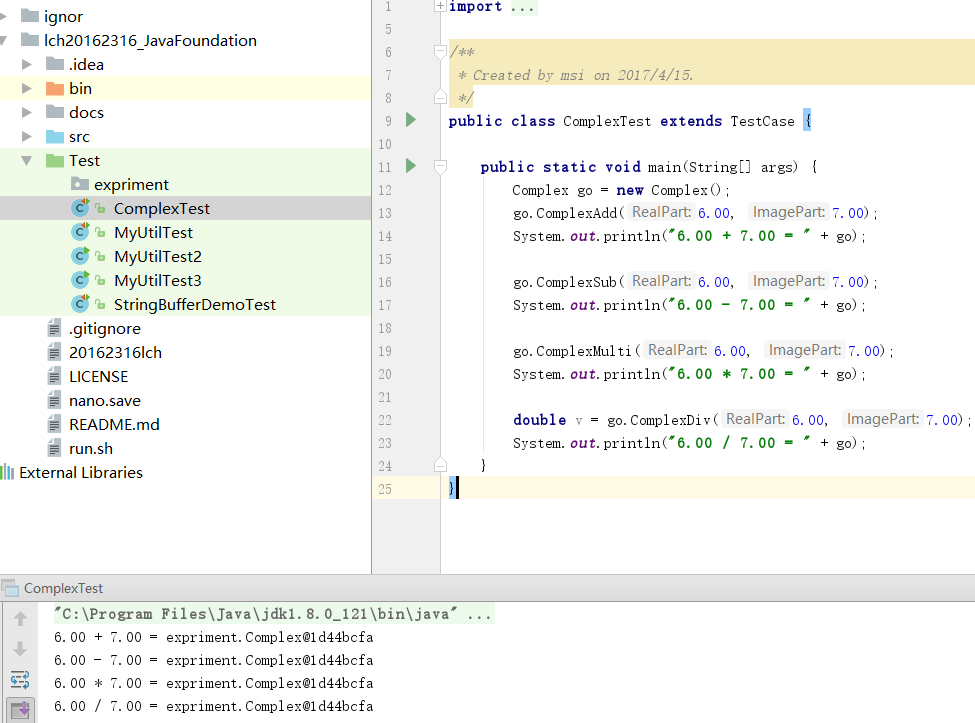This screenshot has width=975, height=723.
Task: Click the ComplexTest class icon
Action: point(80,208)
